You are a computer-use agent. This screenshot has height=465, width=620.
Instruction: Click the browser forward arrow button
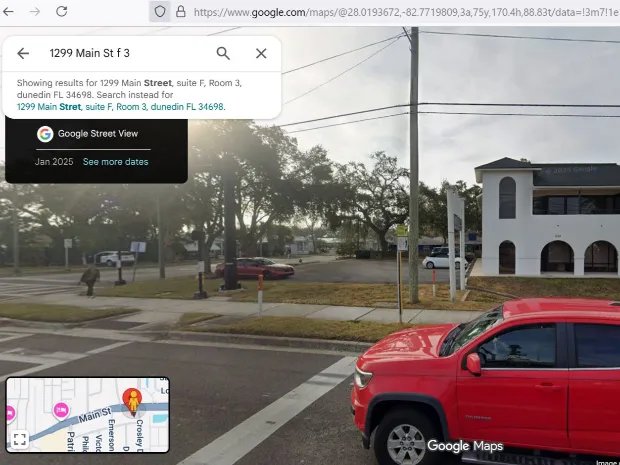tap(35, 11)
